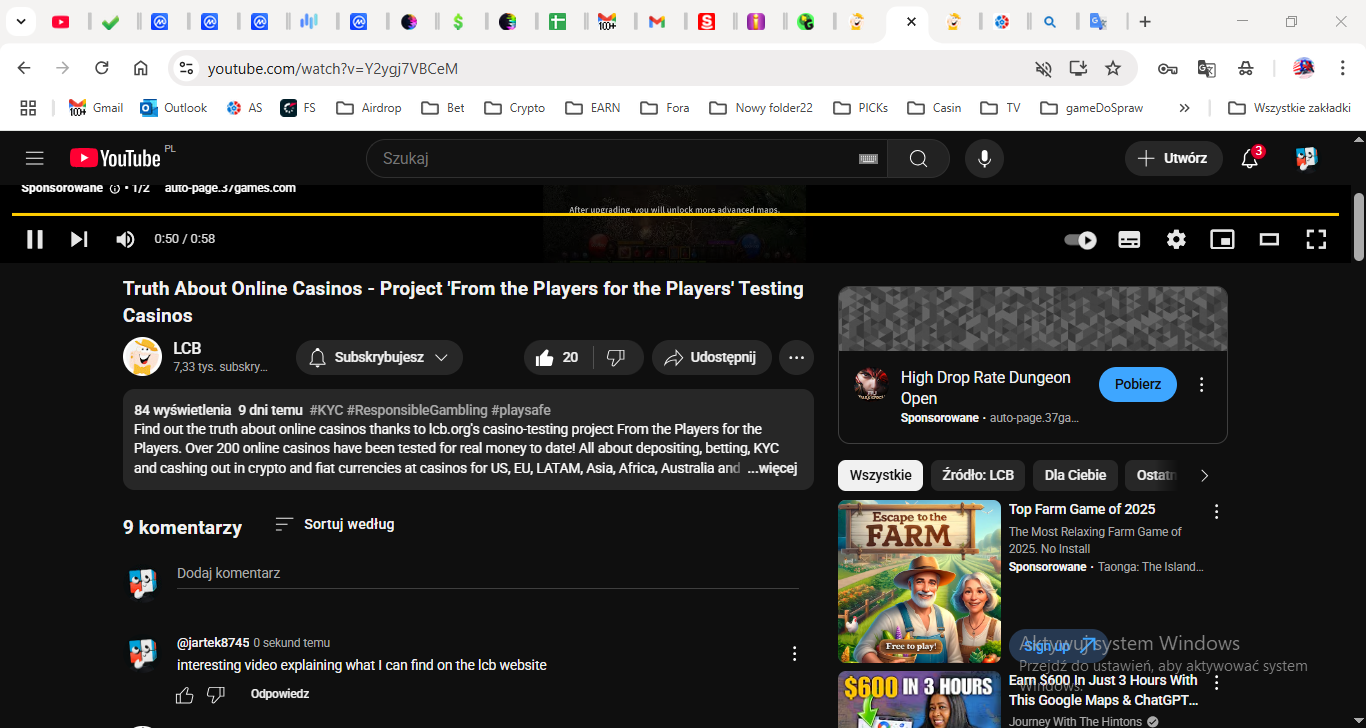Open the Airdrop bookmark folder
1366x728 pixels.
368,108
